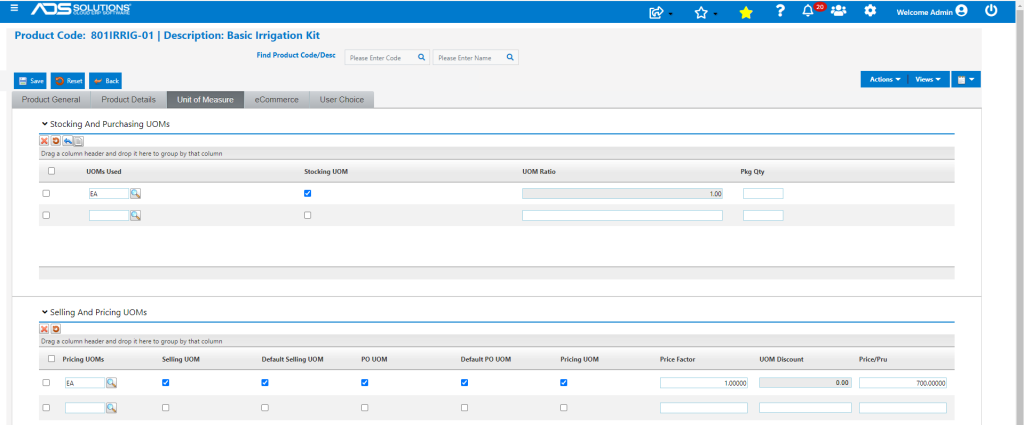Uncheck Default PO UOM for EA
The image size is (1024, 425).
point(464,383)
